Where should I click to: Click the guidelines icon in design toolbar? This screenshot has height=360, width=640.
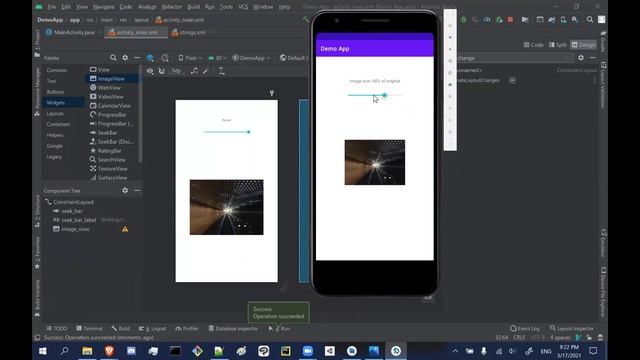[x=221, y=71]
